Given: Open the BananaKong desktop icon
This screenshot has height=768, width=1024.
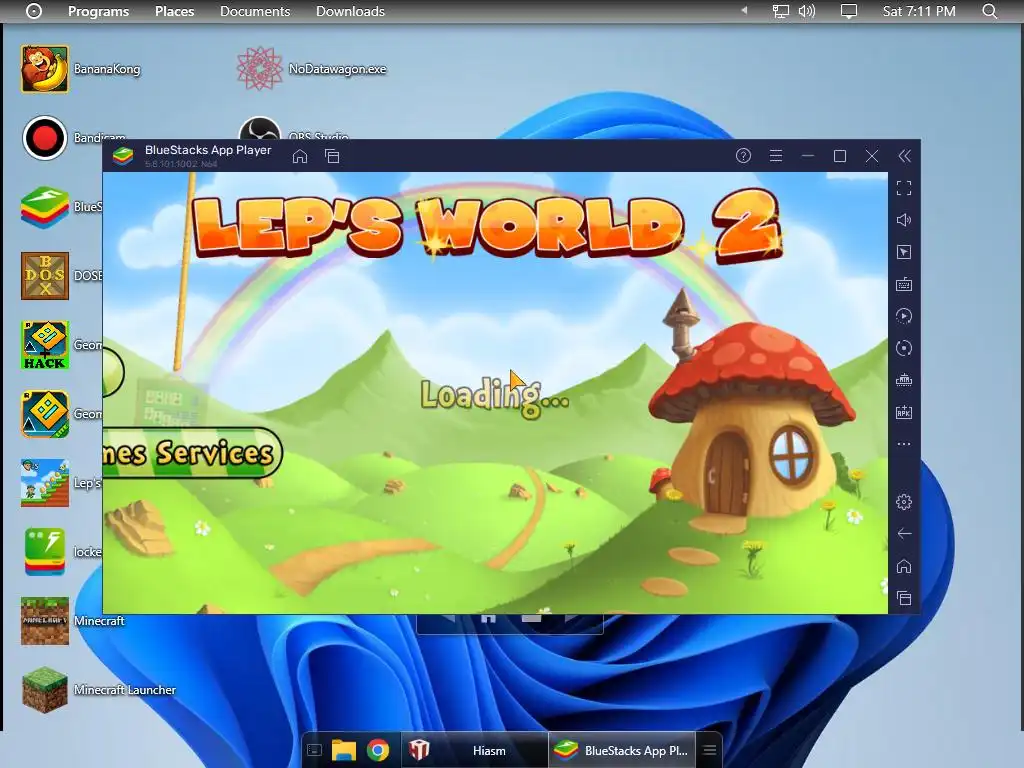Looking at the screenshot, I should tap(44, 69).
